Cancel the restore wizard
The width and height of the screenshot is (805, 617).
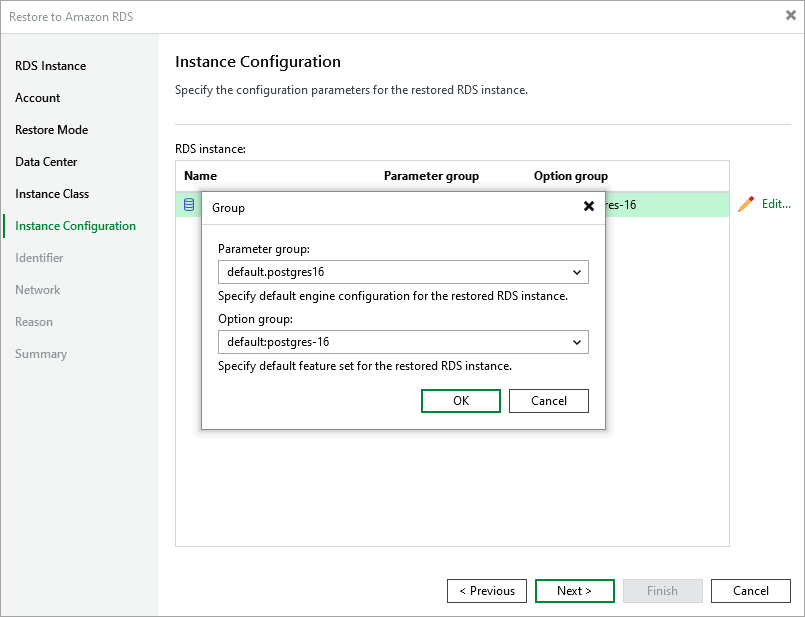(x=750, y=591)
